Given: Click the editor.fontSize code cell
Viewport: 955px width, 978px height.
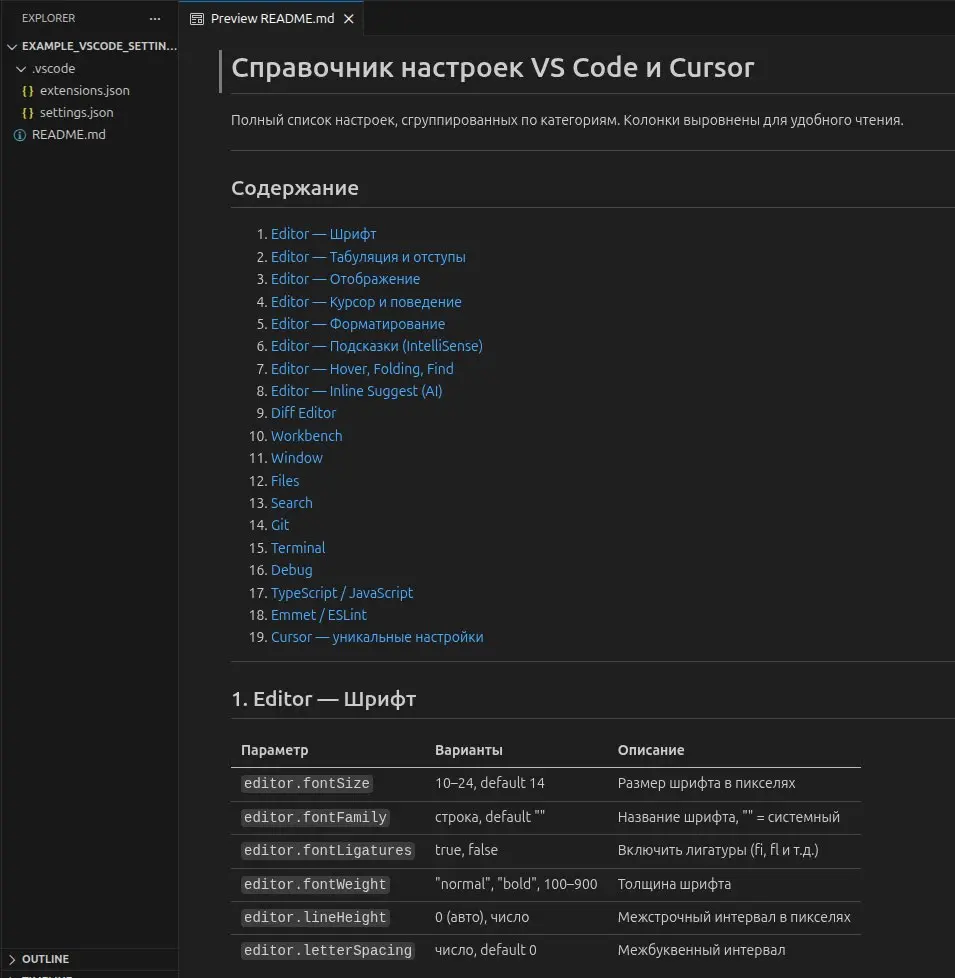Looking at the screenshot, I should [306, 783].
